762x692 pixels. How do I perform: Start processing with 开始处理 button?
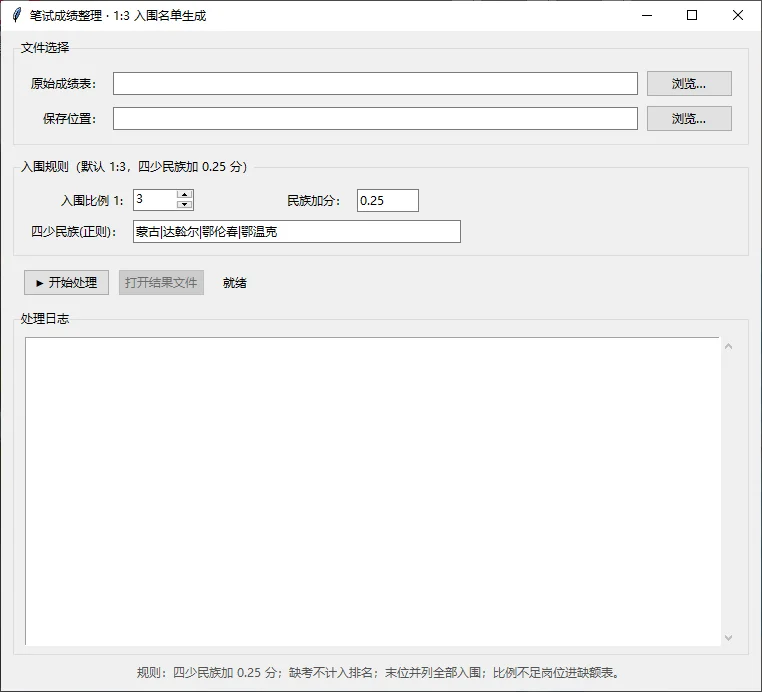[66, 282]
